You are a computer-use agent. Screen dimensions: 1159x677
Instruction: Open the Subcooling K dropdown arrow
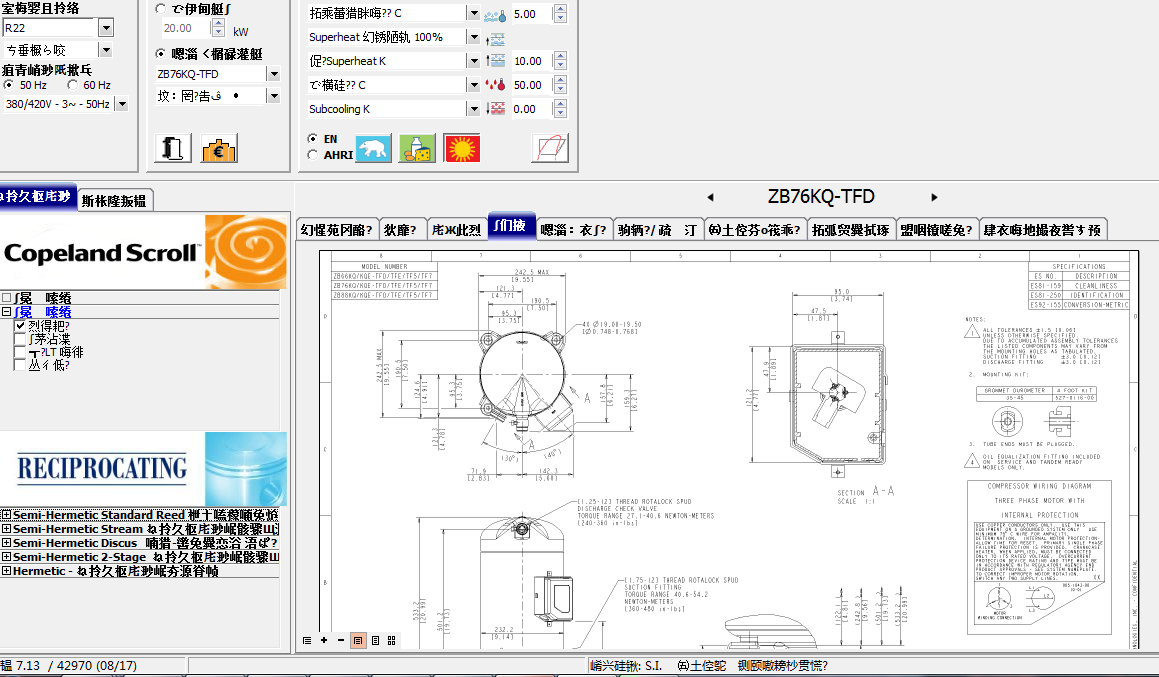click(474, 109)
